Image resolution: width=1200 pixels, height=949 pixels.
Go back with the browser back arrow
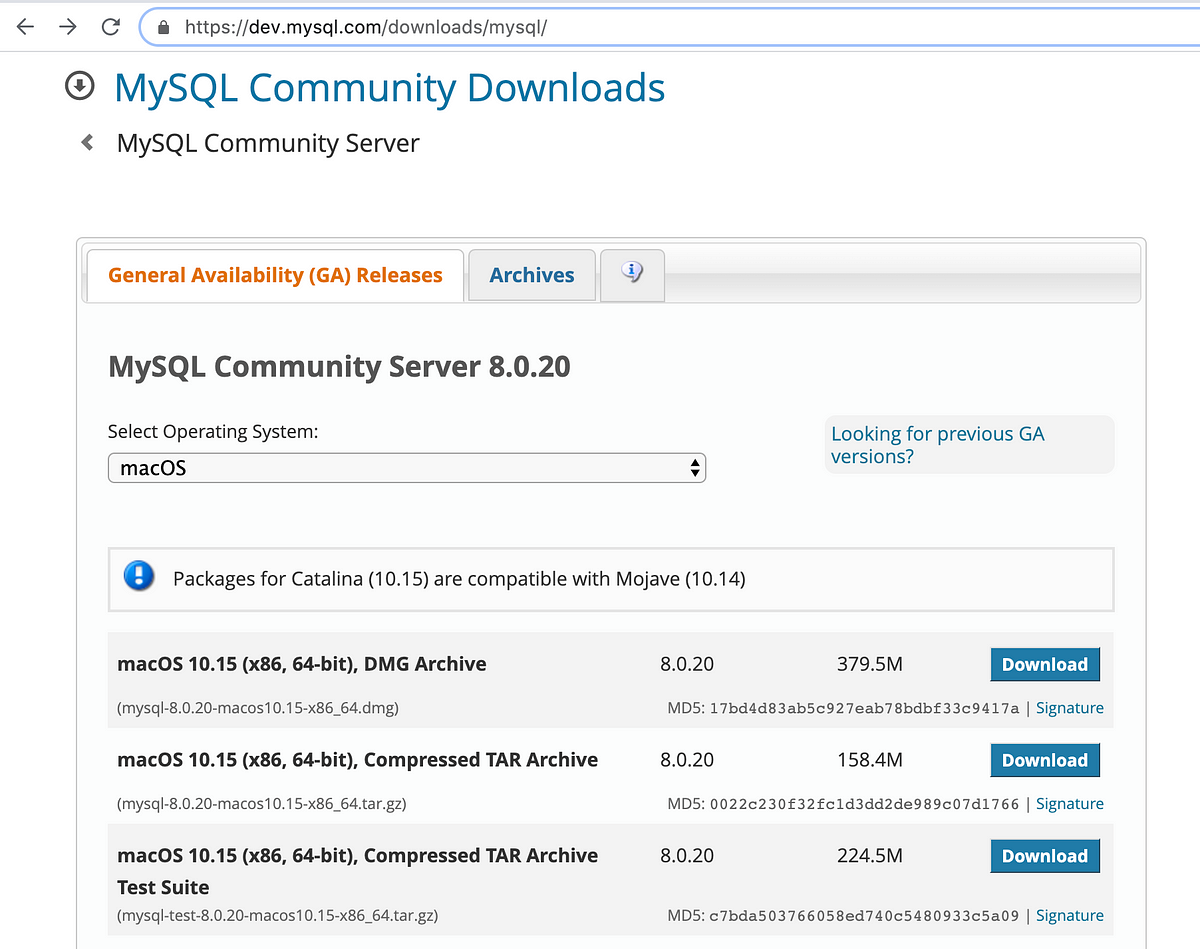pyautogui.click(x=25, y=27)
